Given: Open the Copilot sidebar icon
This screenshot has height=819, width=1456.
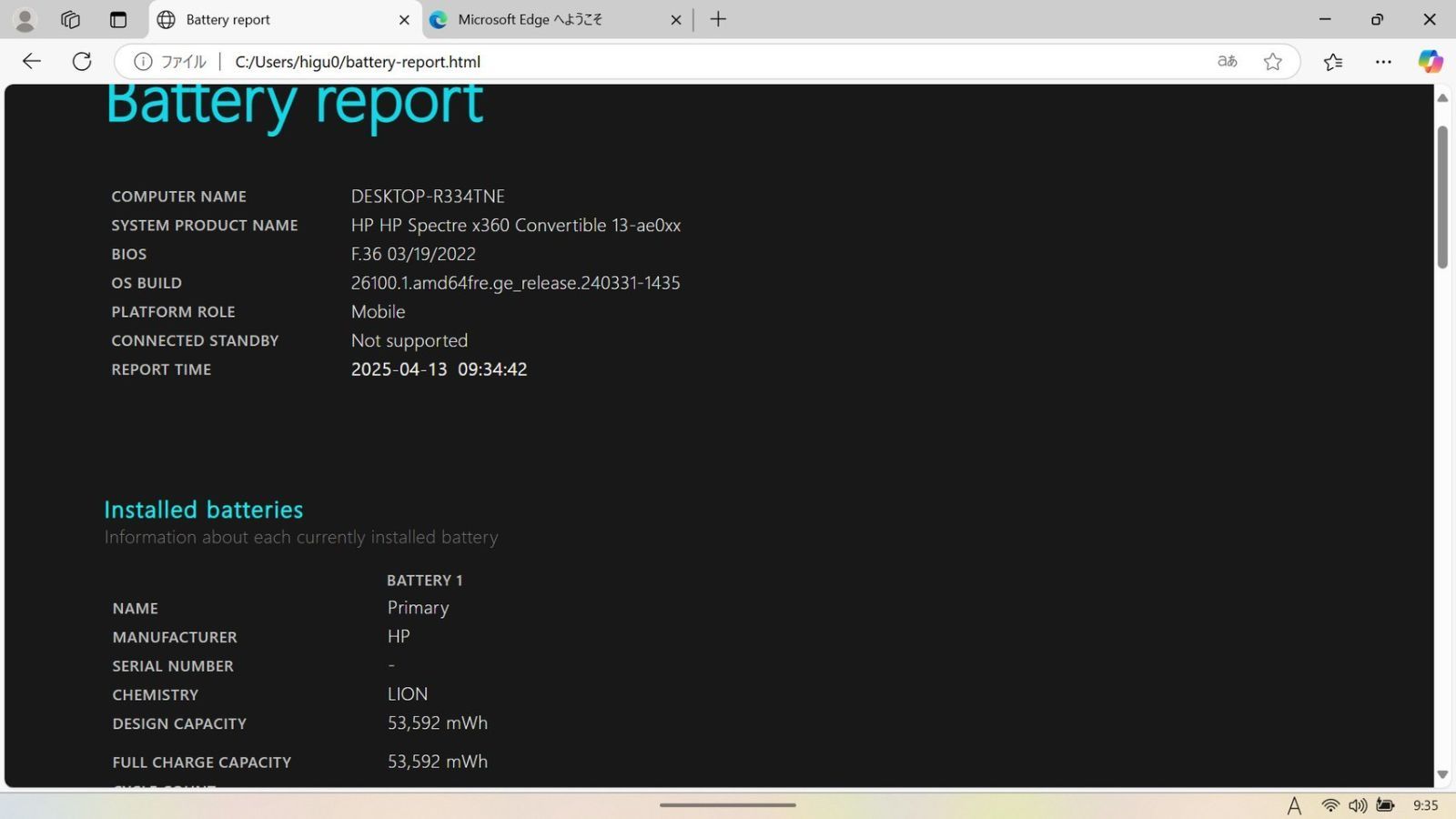Looking at the screenshot, I should coord(1431,61).
